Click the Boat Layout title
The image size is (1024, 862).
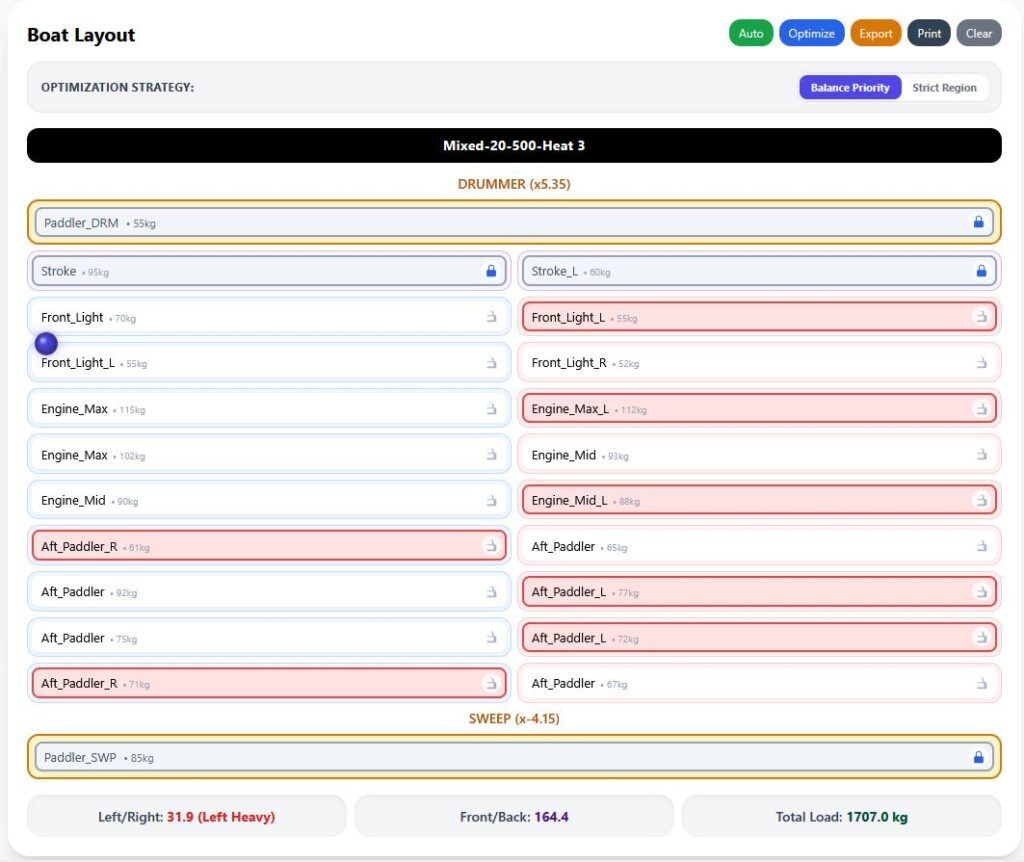click(x=81, y=35)
